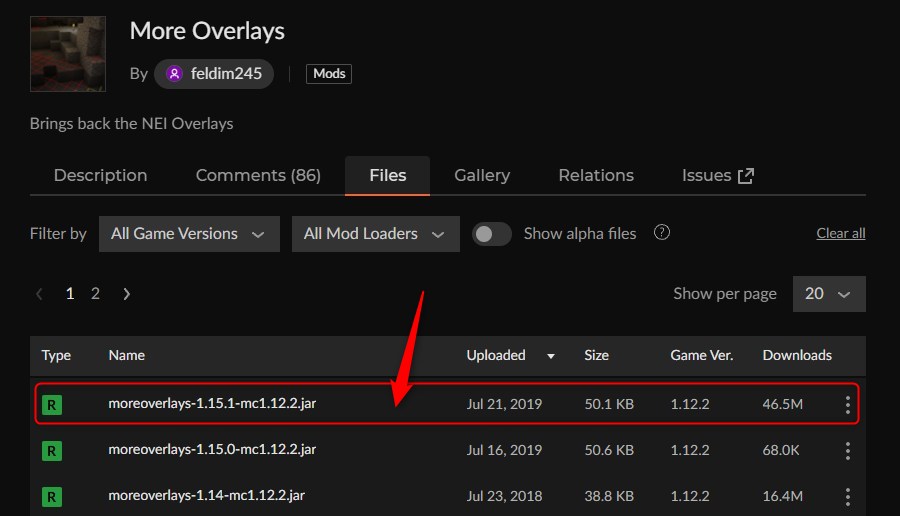Click the help icon next to alpha files
Screen dimensions: 900x516
coord(662,232)
